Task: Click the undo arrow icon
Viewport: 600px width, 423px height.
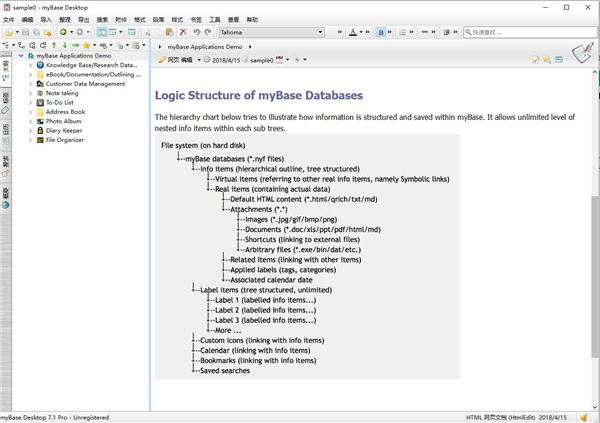Action: point(196,32)
